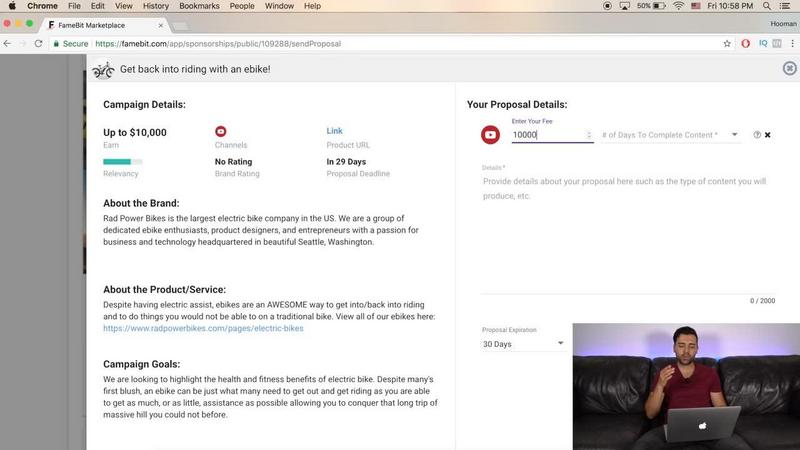The width and height of the screenshot is (800, 450).
Task: Open the Days To Complete Content dropdown
Action: [669, 135]
